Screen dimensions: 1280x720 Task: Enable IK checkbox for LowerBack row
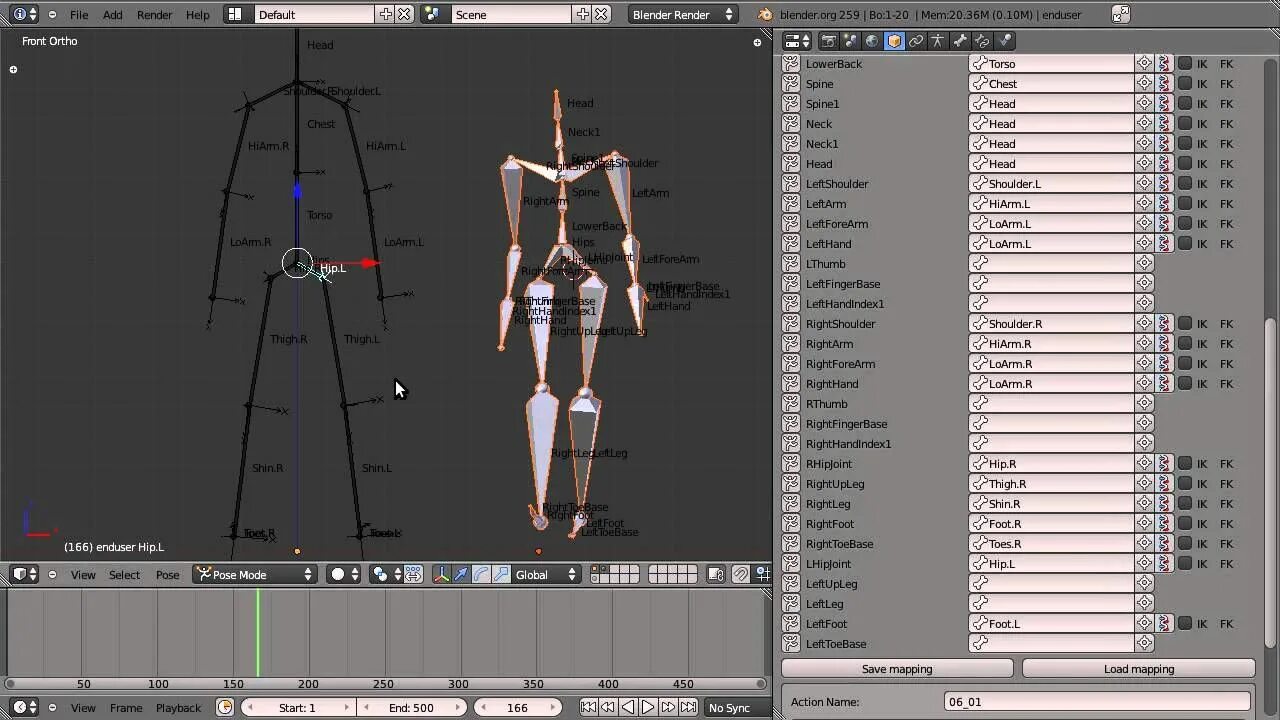click(x=1185, y=64)
